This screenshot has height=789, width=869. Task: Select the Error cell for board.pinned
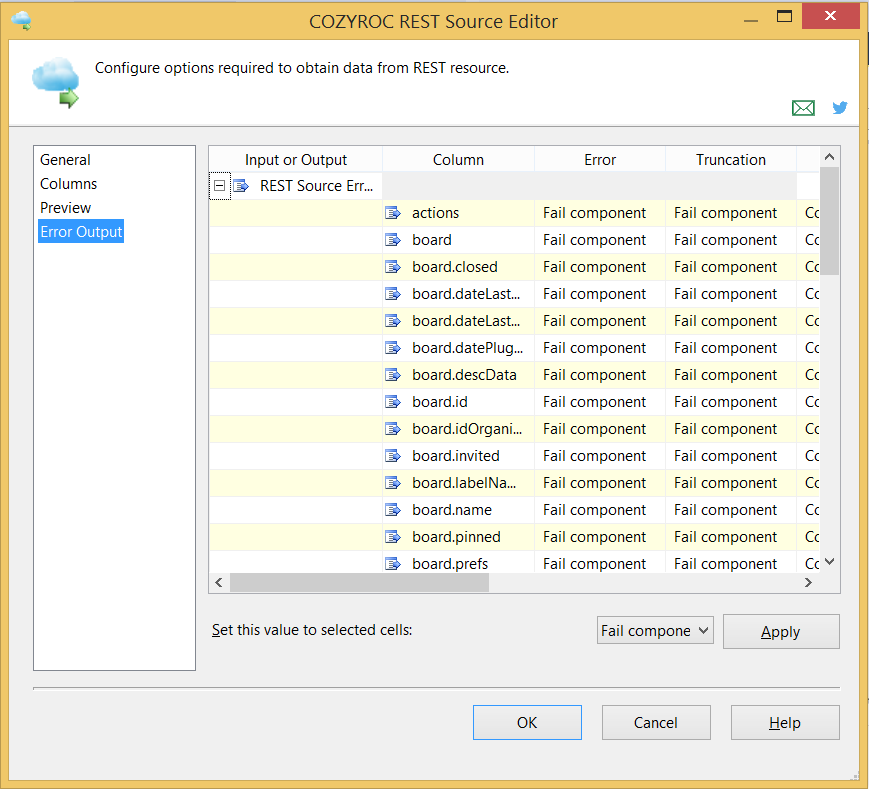(x=600, y=537)
